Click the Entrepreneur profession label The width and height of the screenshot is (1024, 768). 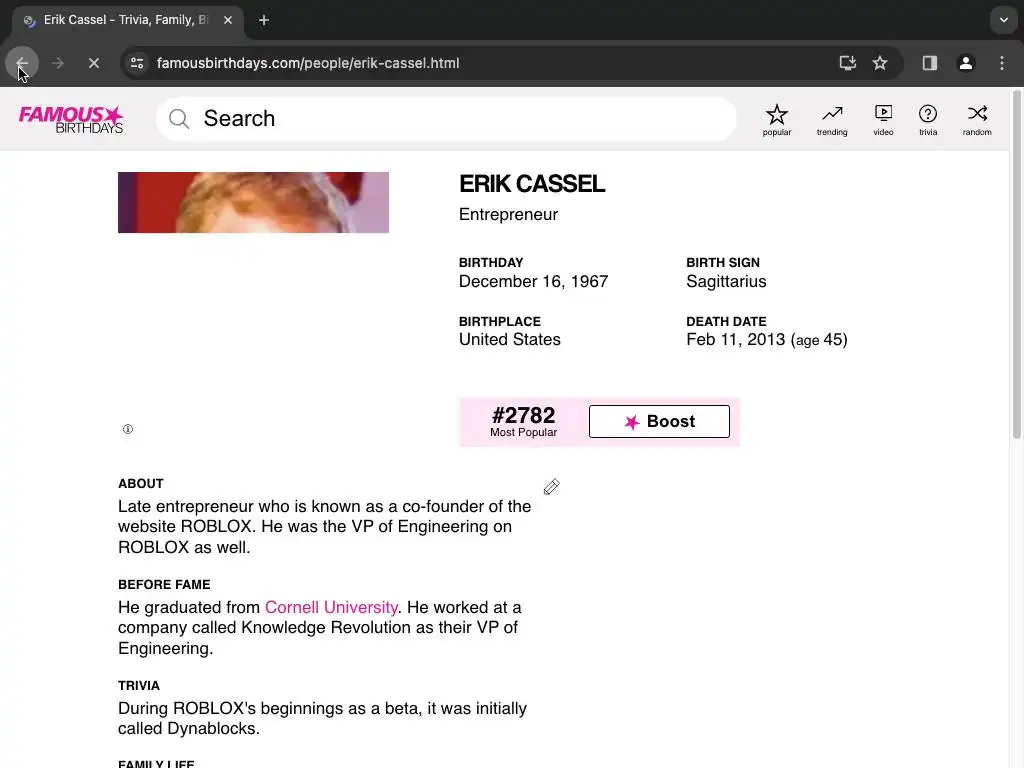pos(508,215)
